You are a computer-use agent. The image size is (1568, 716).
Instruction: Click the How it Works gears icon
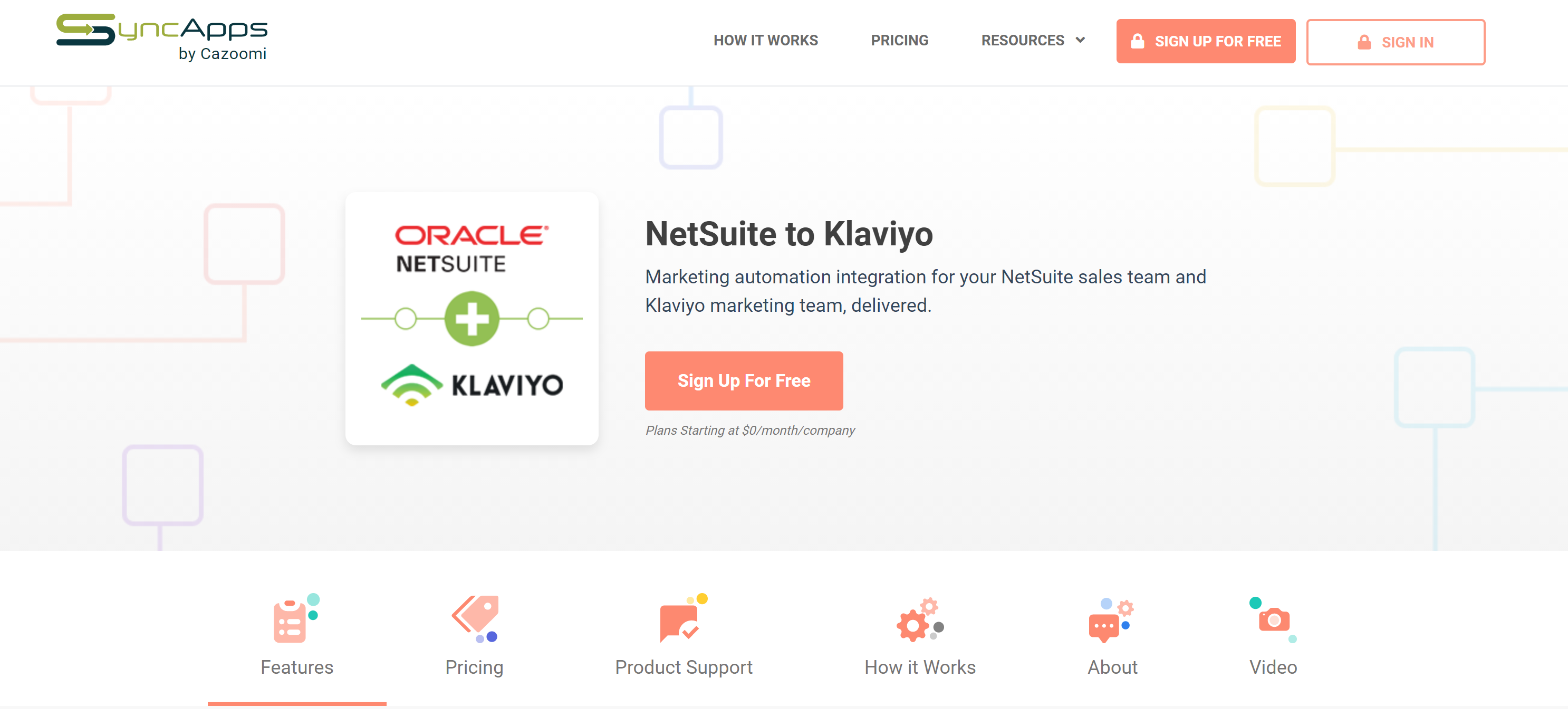tap(920, 620)
